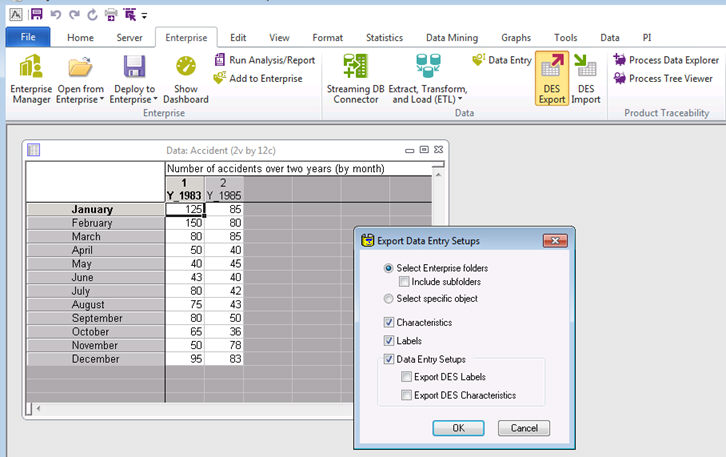Click the spreadsheet title header text
The width and height of the screenshot is (726, 457).
[x=275, y=169]
